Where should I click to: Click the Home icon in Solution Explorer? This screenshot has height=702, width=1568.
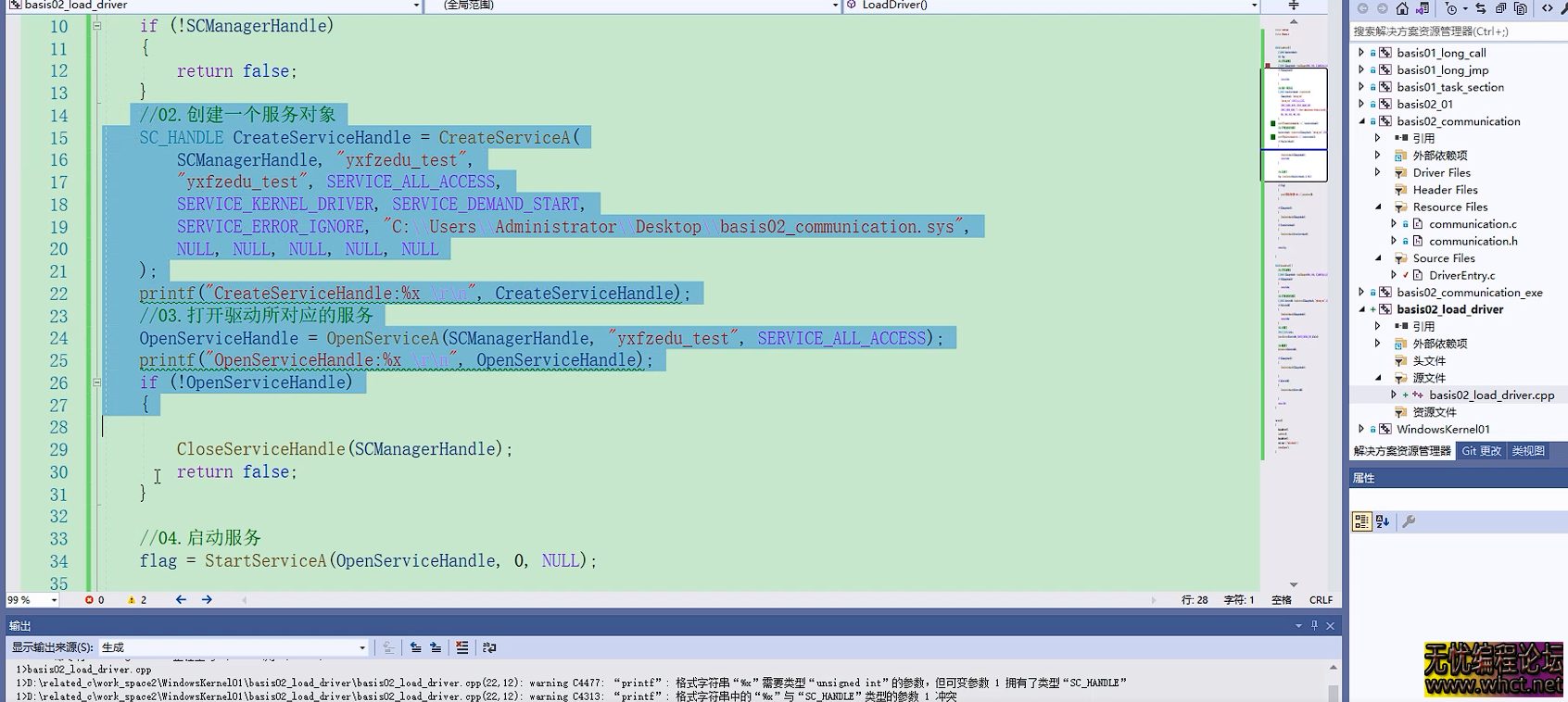[1402, 8]
